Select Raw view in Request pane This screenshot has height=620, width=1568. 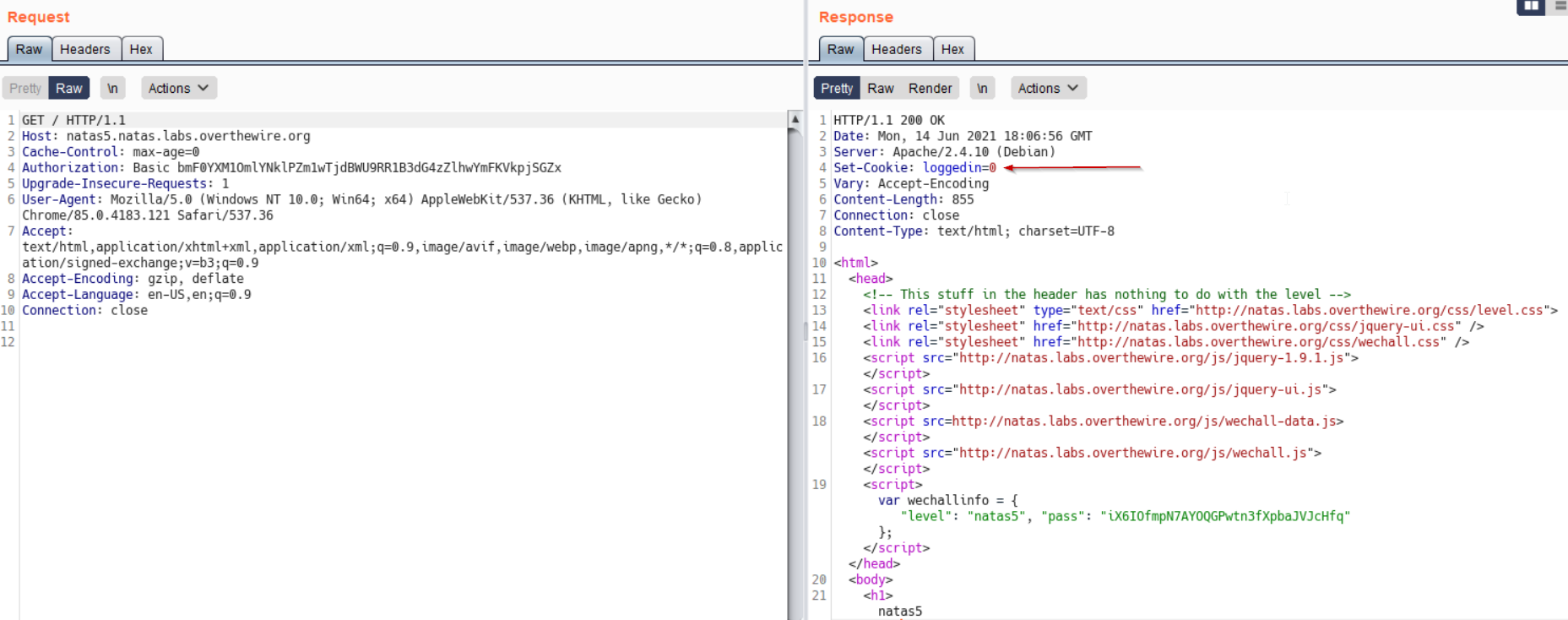[x=69, y=88]
